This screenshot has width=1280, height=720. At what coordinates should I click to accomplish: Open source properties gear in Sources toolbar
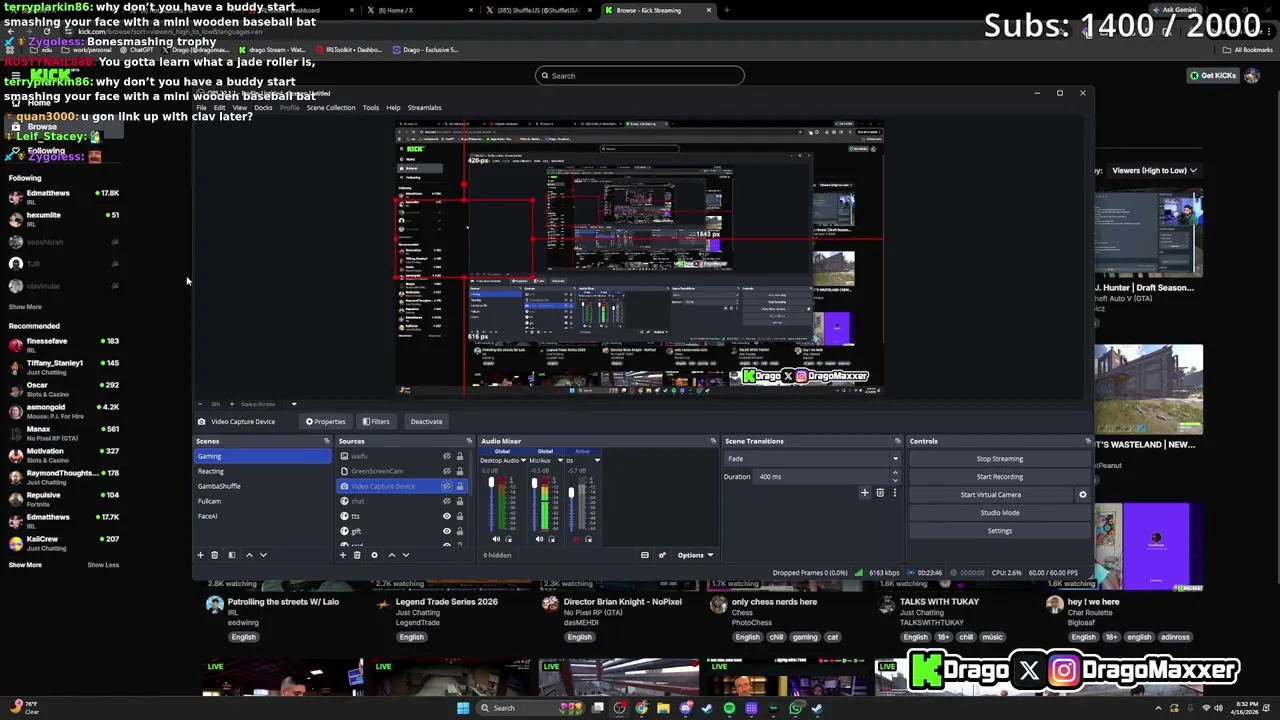point(375,555)
